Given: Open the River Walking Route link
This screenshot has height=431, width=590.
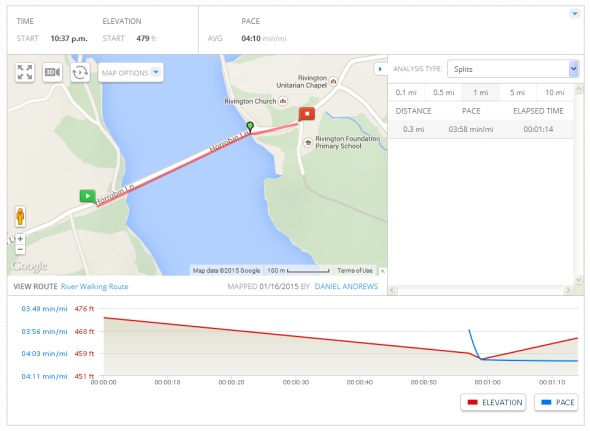Looking at the screenshot, I should pyautogui.click(x=94, y=286).
